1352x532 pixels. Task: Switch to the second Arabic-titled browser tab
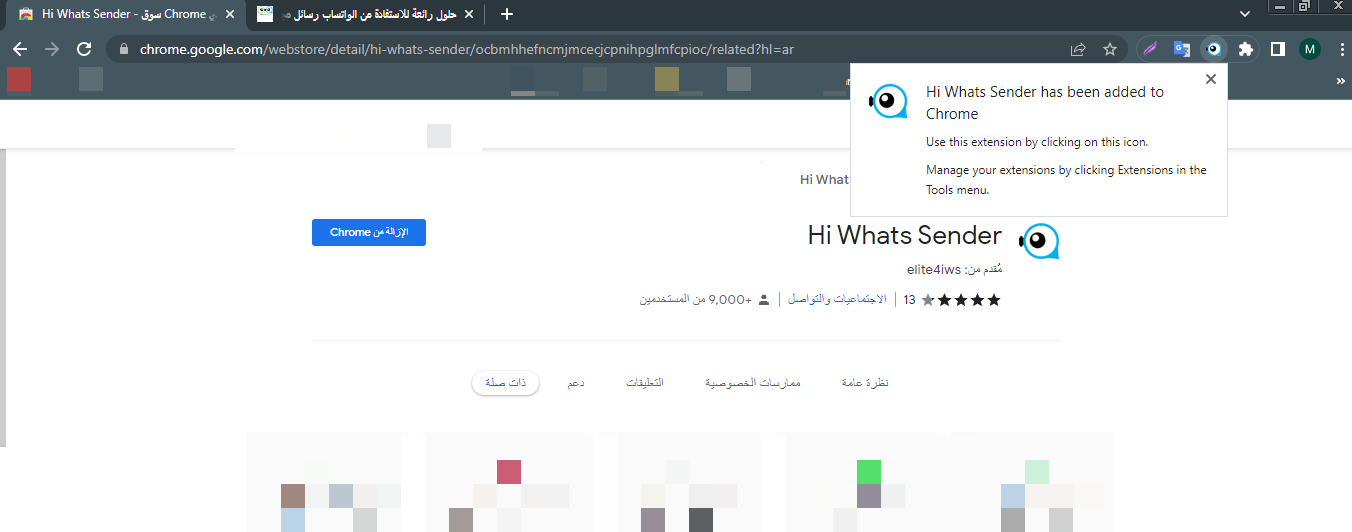coord(366,14)
